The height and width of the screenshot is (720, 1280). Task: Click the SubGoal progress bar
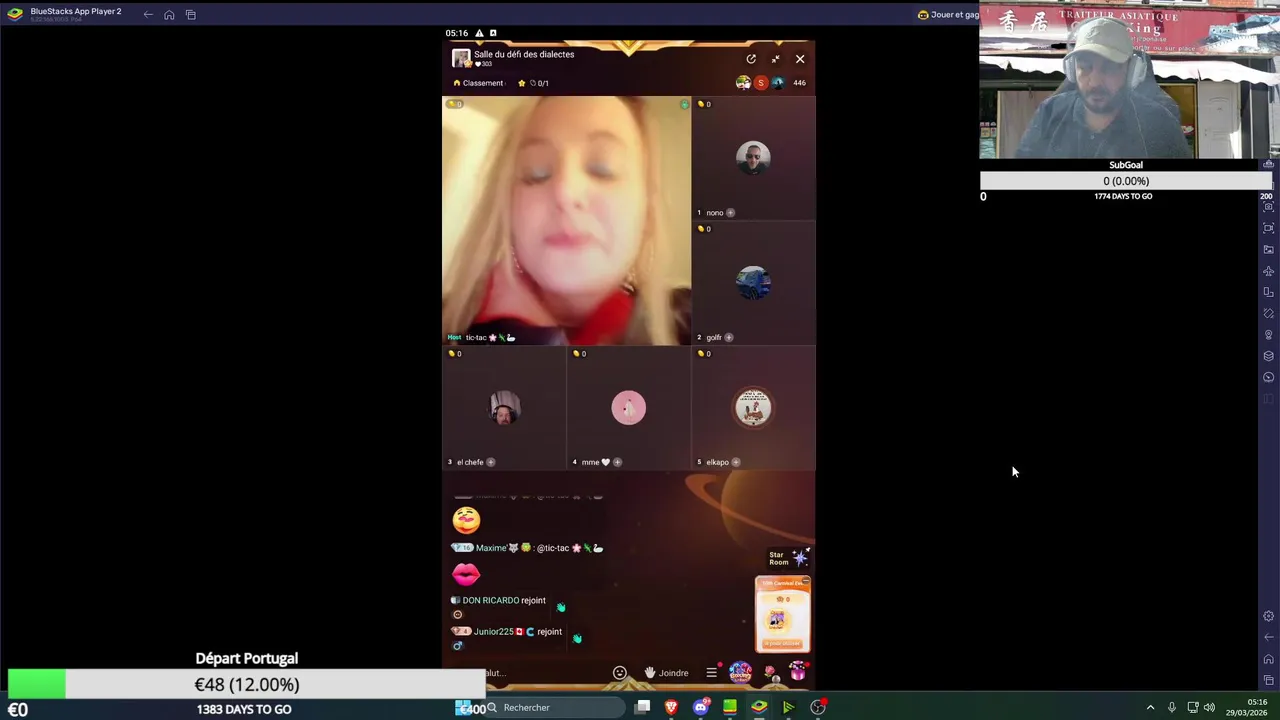(x=1125, y=181)
